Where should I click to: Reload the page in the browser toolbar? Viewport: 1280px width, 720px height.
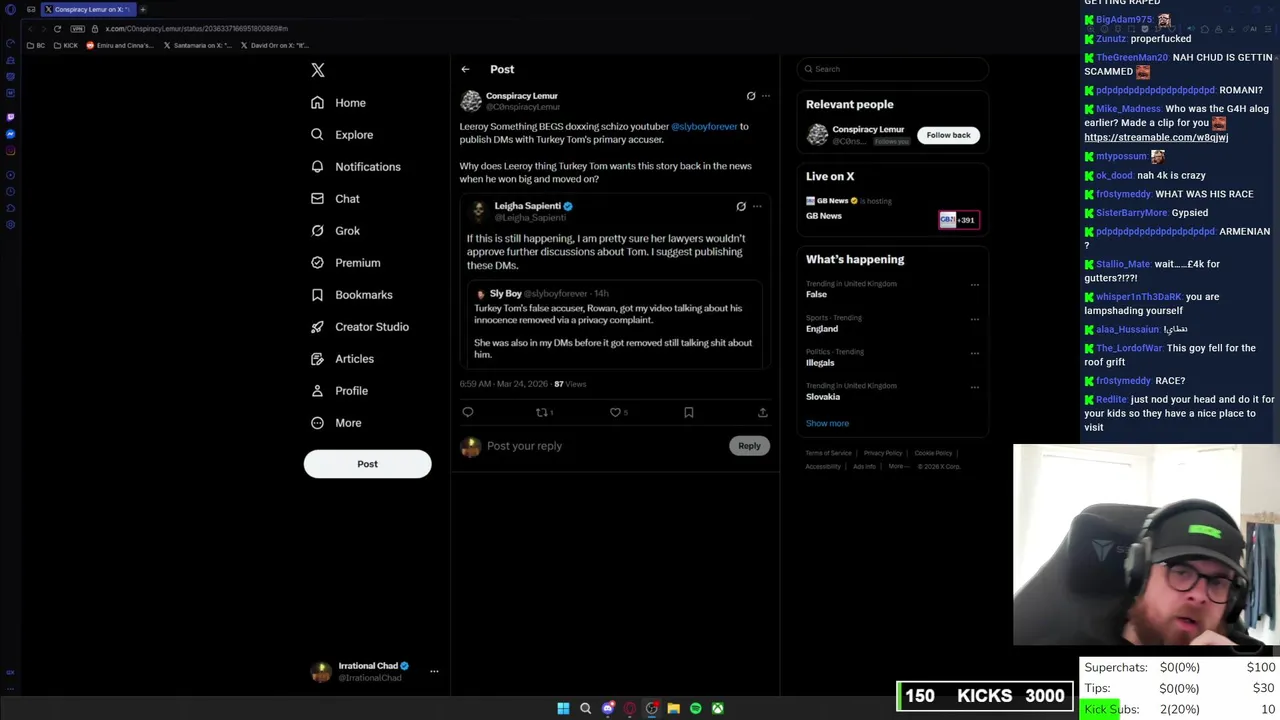click(x=57, y=28)
